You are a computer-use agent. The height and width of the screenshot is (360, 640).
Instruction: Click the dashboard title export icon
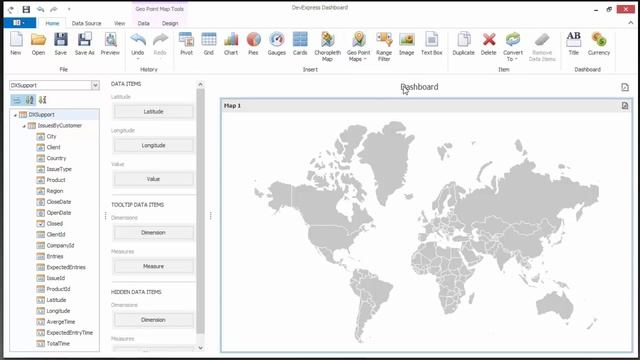click(625, 87)
